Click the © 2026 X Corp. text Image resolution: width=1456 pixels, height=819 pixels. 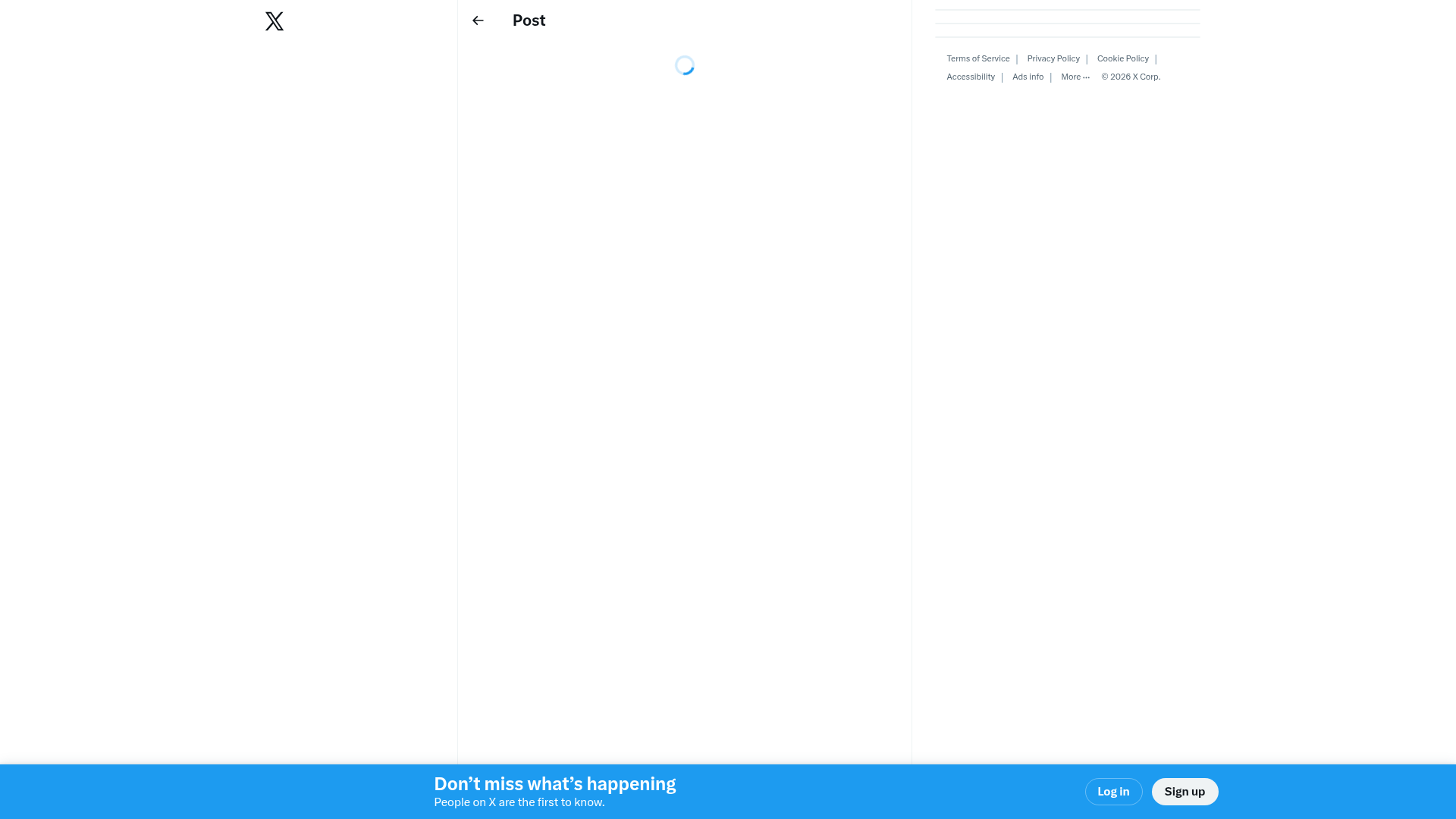click(x=1131, y=77)
